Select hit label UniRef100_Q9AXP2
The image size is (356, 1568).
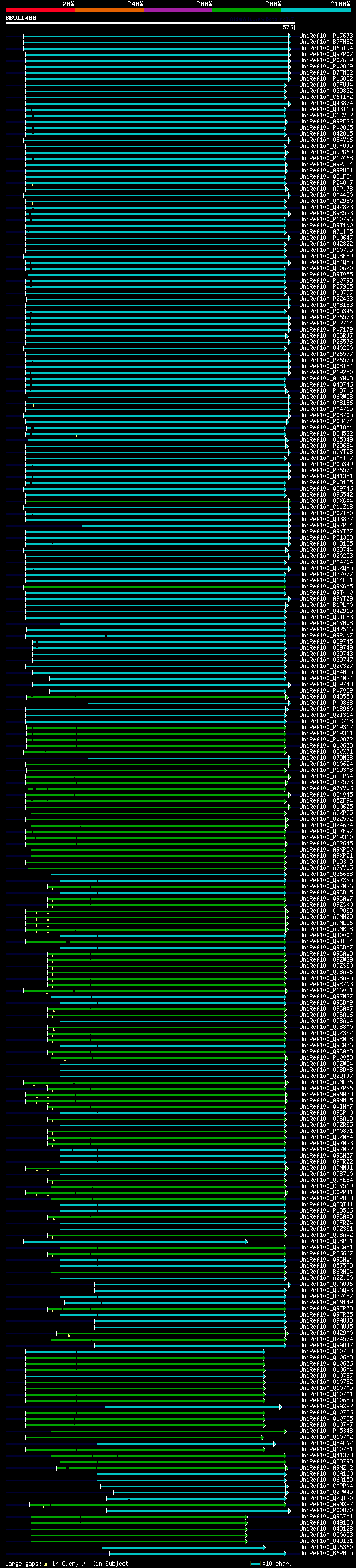pos(326,1406)
